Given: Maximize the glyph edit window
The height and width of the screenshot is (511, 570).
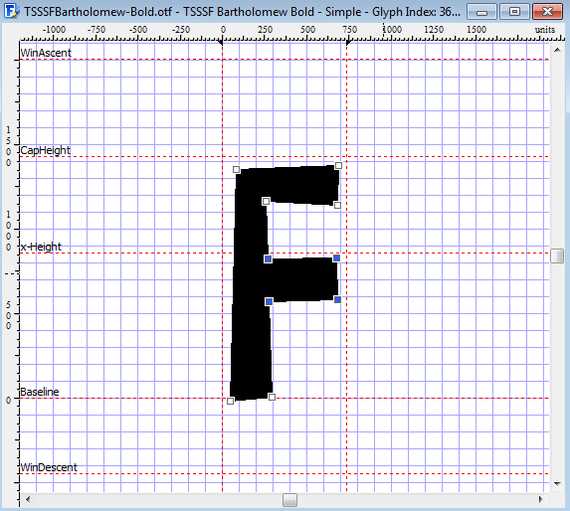Looking at the screenshot, I should (514, 12).
